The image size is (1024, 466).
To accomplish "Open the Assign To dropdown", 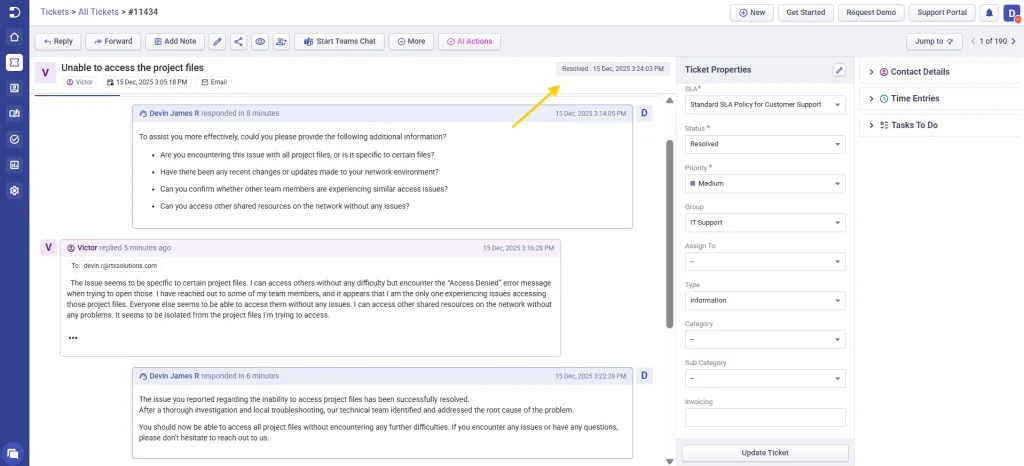I will click(x=765, y=262).
